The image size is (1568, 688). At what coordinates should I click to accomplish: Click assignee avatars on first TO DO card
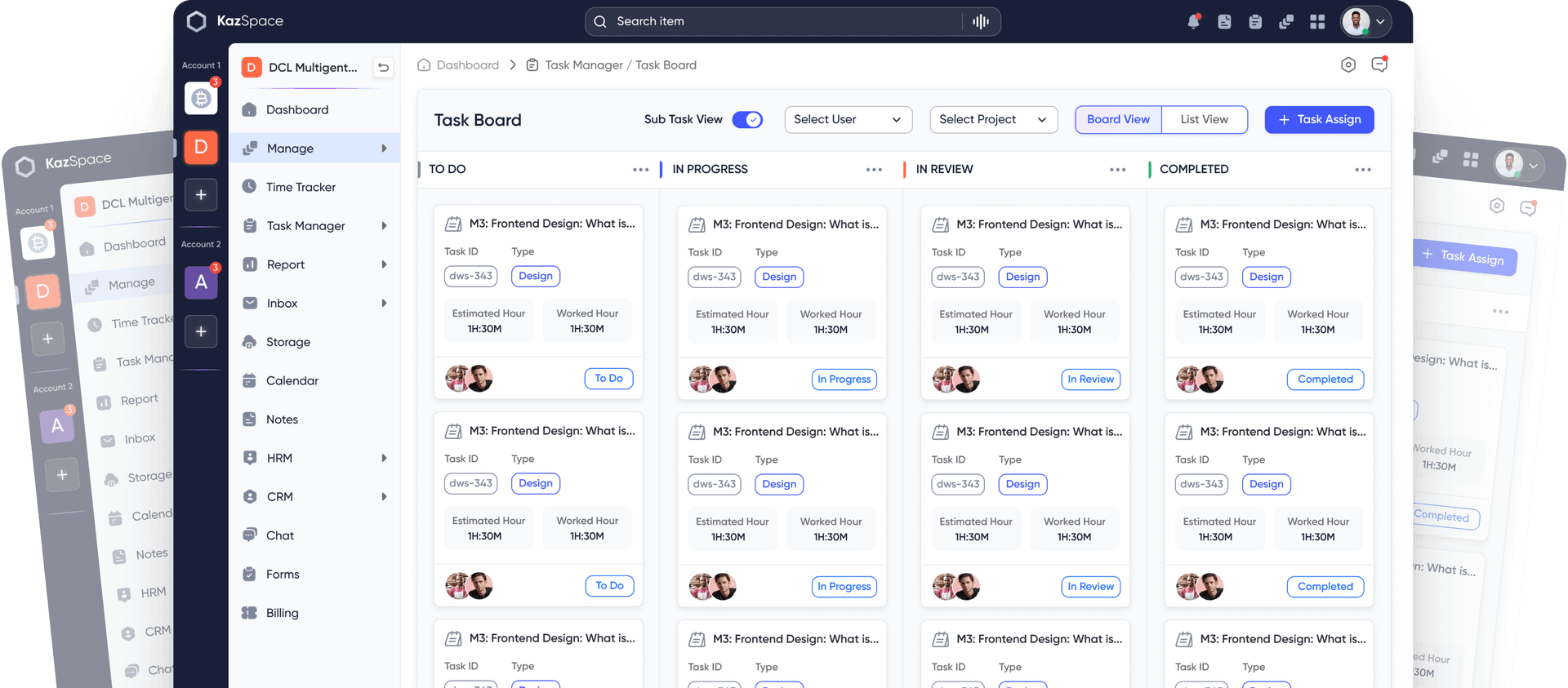[x=469, y=378]
